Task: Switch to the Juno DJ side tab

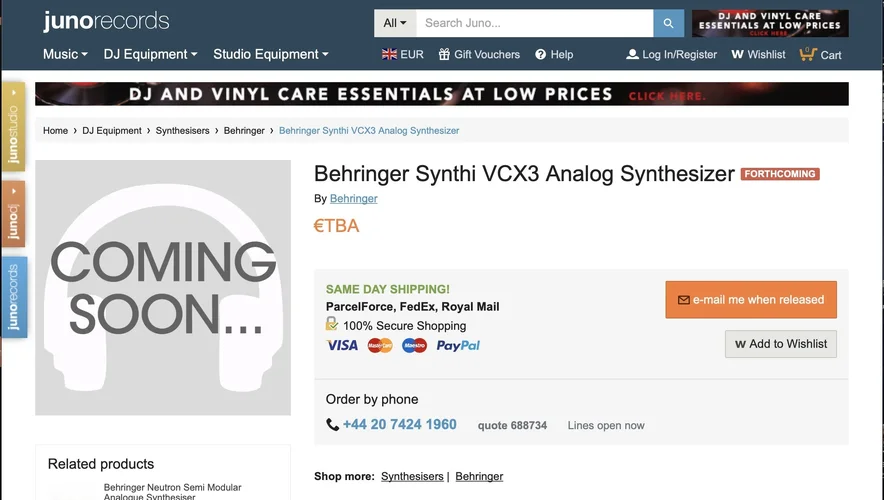Action: pyautogui.click(x=14, y=214)
